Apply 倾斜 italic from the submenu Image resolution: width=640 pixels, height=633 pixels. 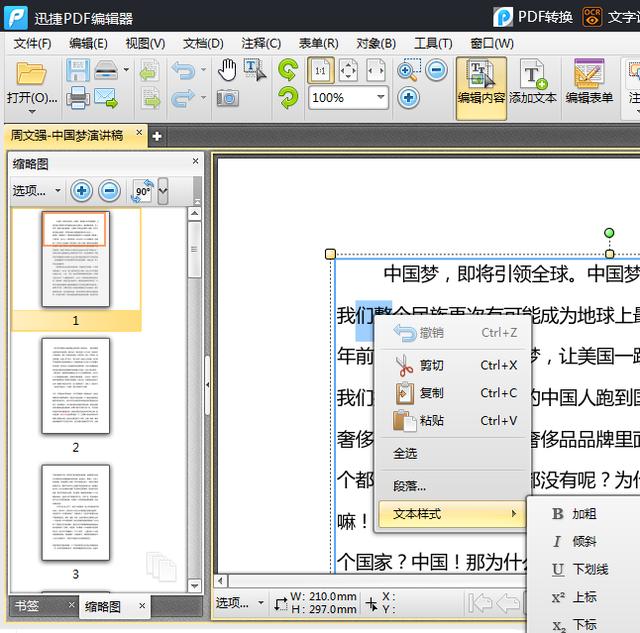(584, 542)
